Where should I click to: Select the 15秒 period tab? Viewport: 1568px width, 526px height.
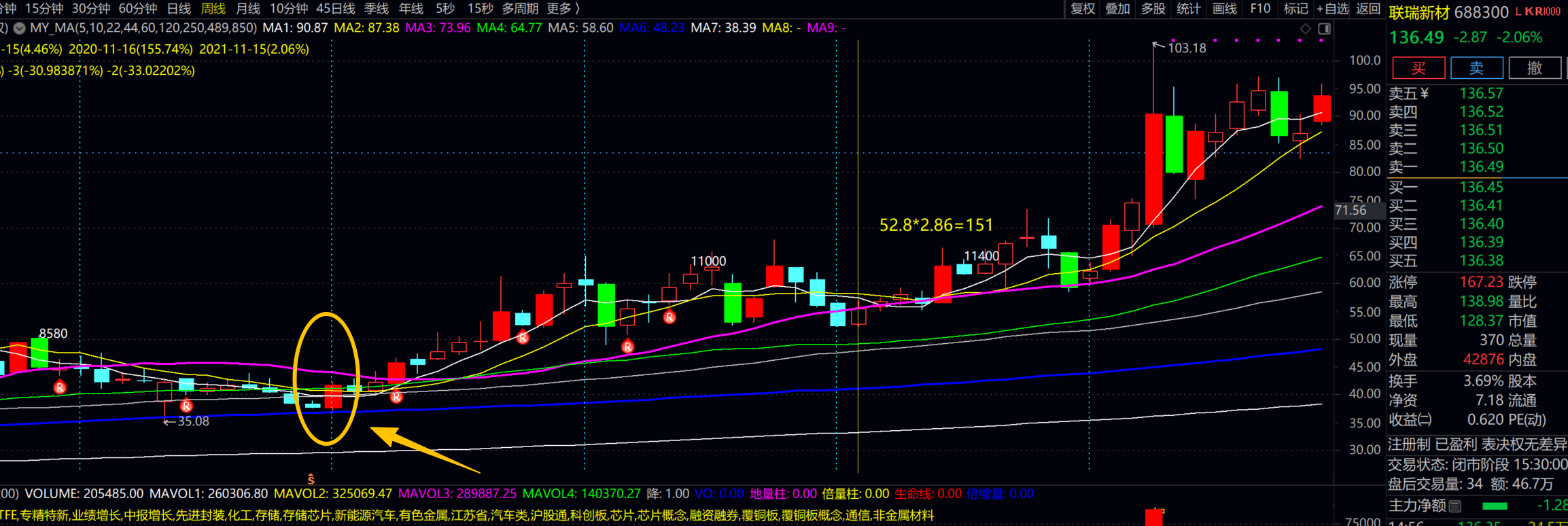click(480, 9)
